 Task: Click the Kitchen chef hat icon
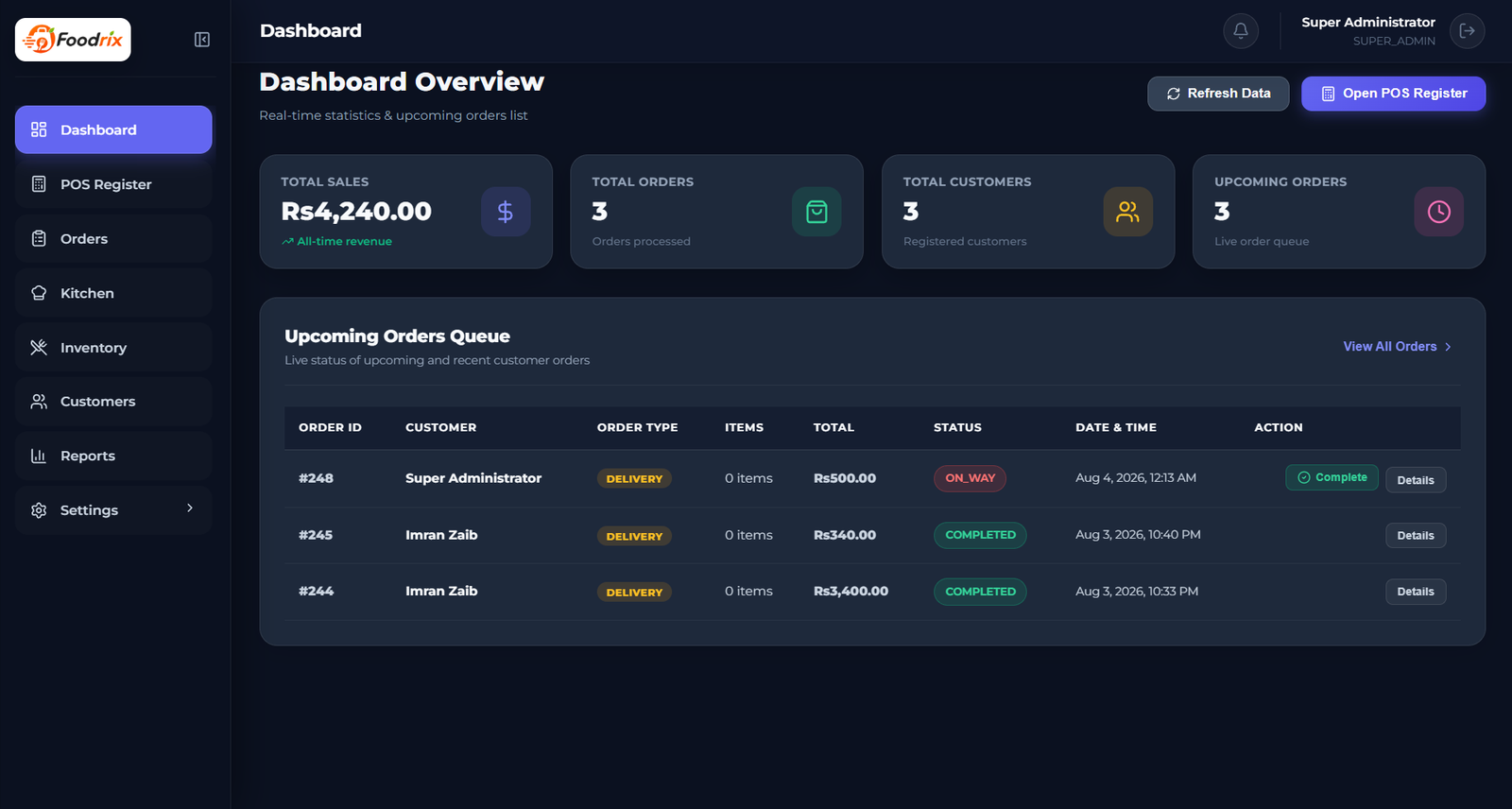(x=39, y=293)
